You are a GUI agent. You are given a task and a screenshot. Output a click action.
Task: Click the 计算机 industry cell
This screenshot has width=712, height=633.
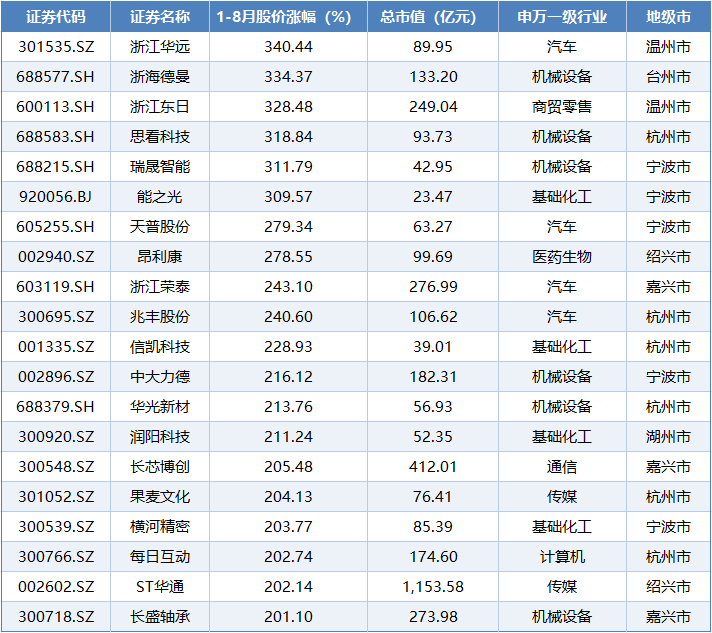coord(562,557)
